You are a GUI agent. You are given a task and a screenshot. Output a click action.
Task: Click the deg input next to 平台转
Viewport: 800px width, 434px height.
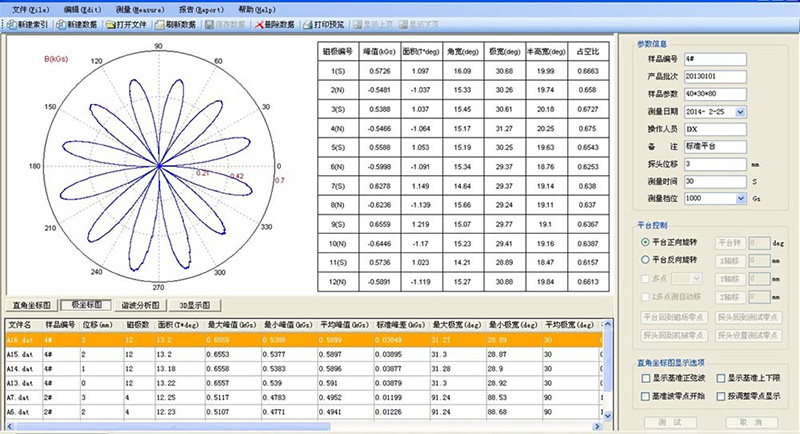coord(760,243)
